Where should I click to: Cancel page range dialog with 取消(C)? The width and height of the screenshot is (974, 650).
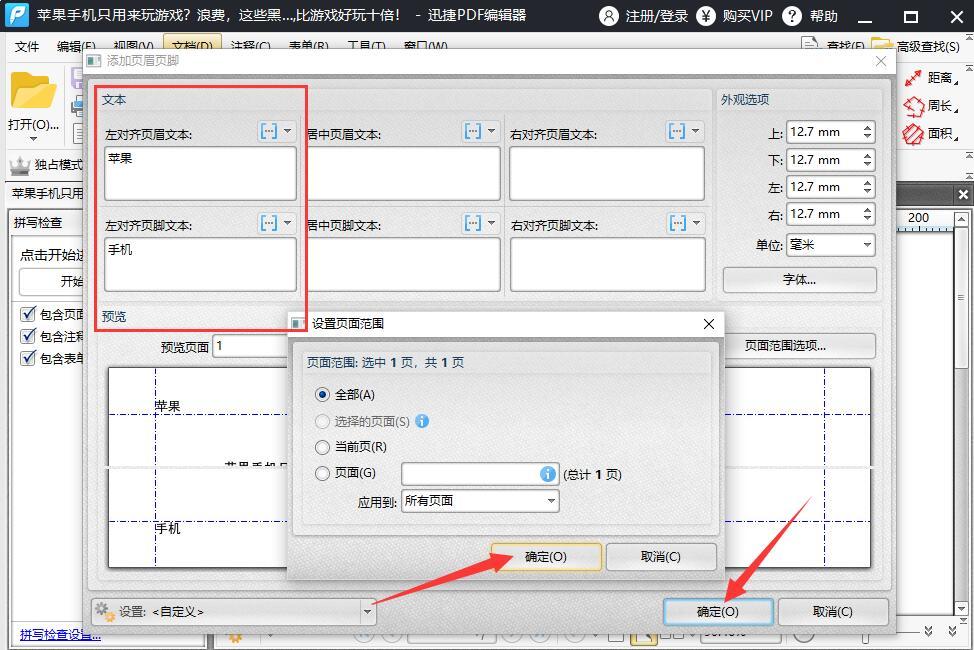tap(661, 557)
